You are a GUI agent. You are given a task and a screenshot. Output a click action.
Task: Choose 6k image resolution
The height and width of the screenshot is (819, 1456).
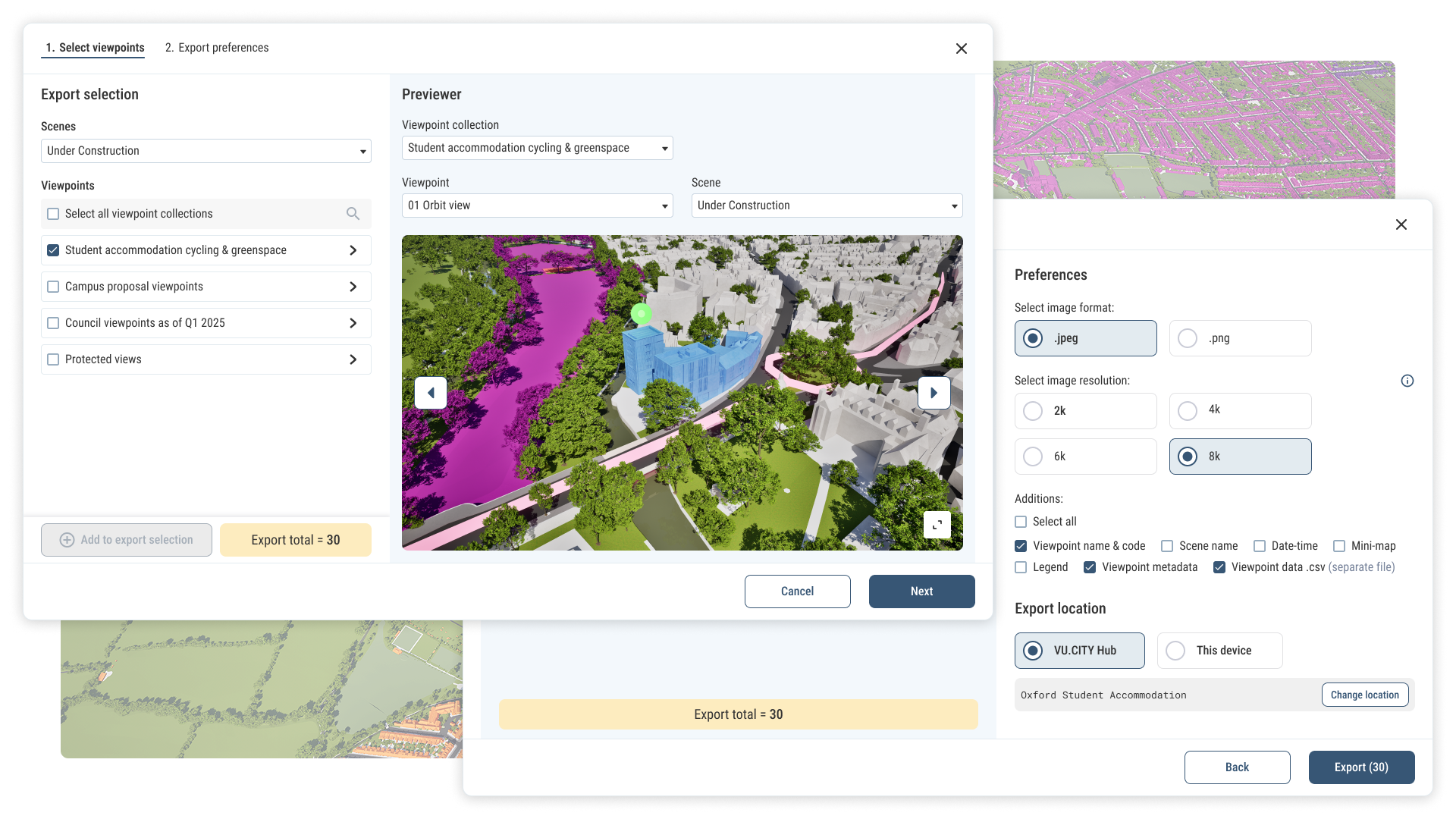click(x=1086, y=457)
